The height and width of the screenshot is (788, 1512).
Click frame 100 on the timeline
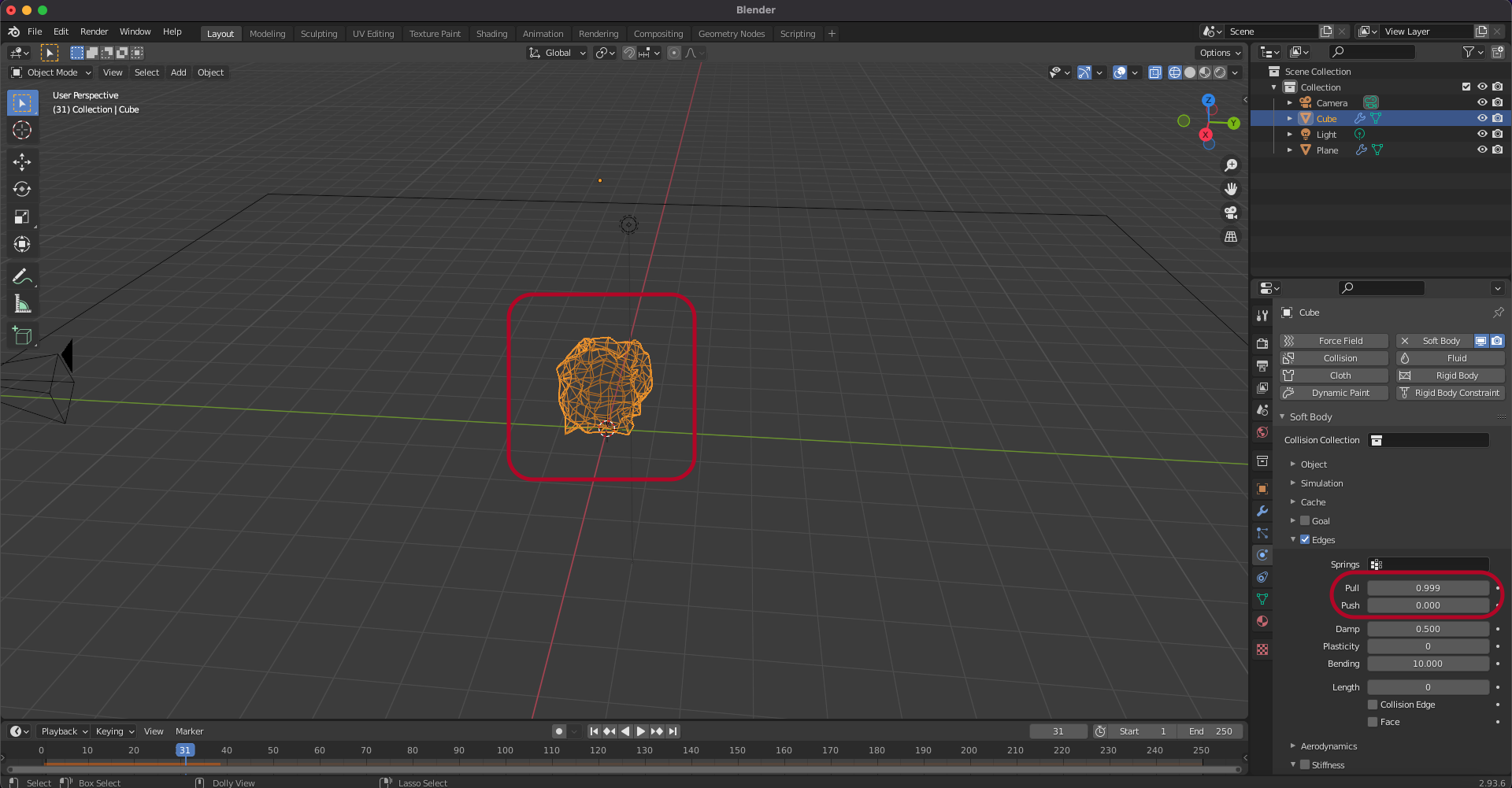coord(505,750)
